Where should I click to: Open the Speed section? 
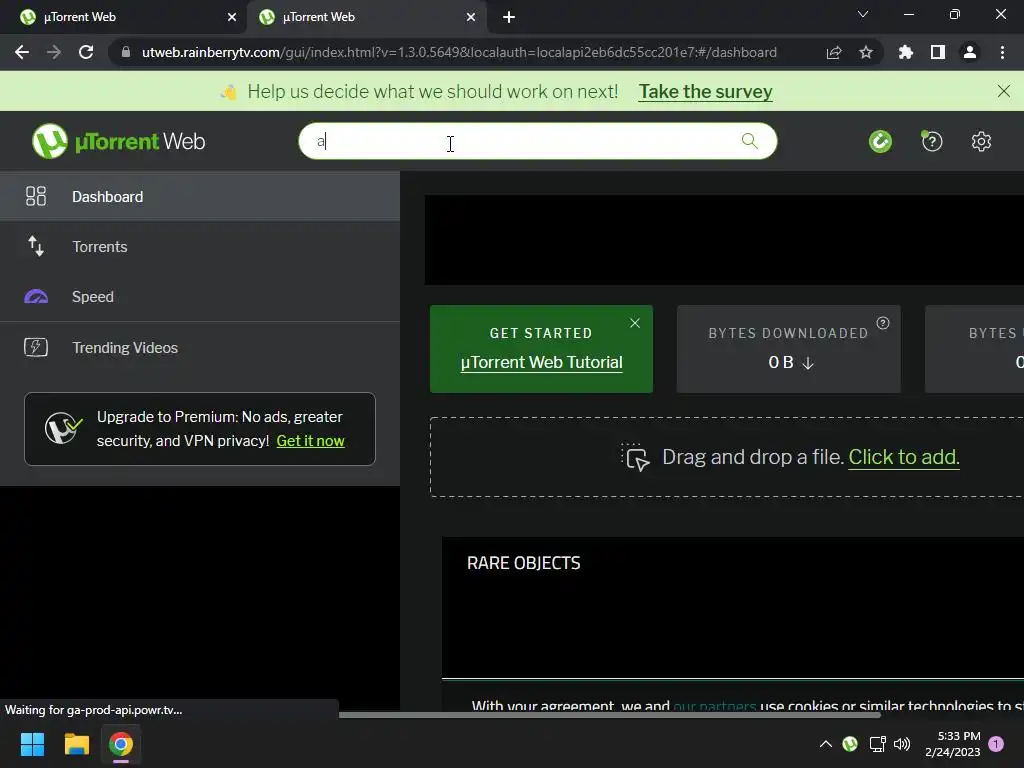200,296
